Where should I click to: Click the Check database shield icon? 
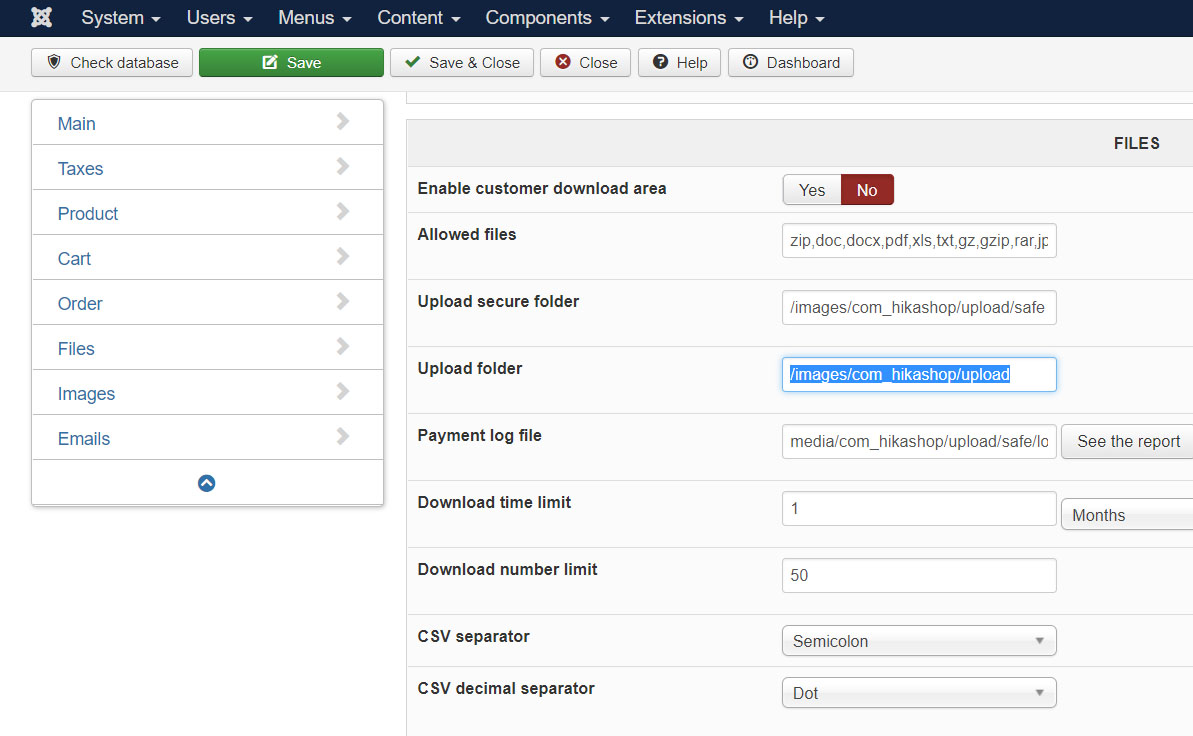54,62
